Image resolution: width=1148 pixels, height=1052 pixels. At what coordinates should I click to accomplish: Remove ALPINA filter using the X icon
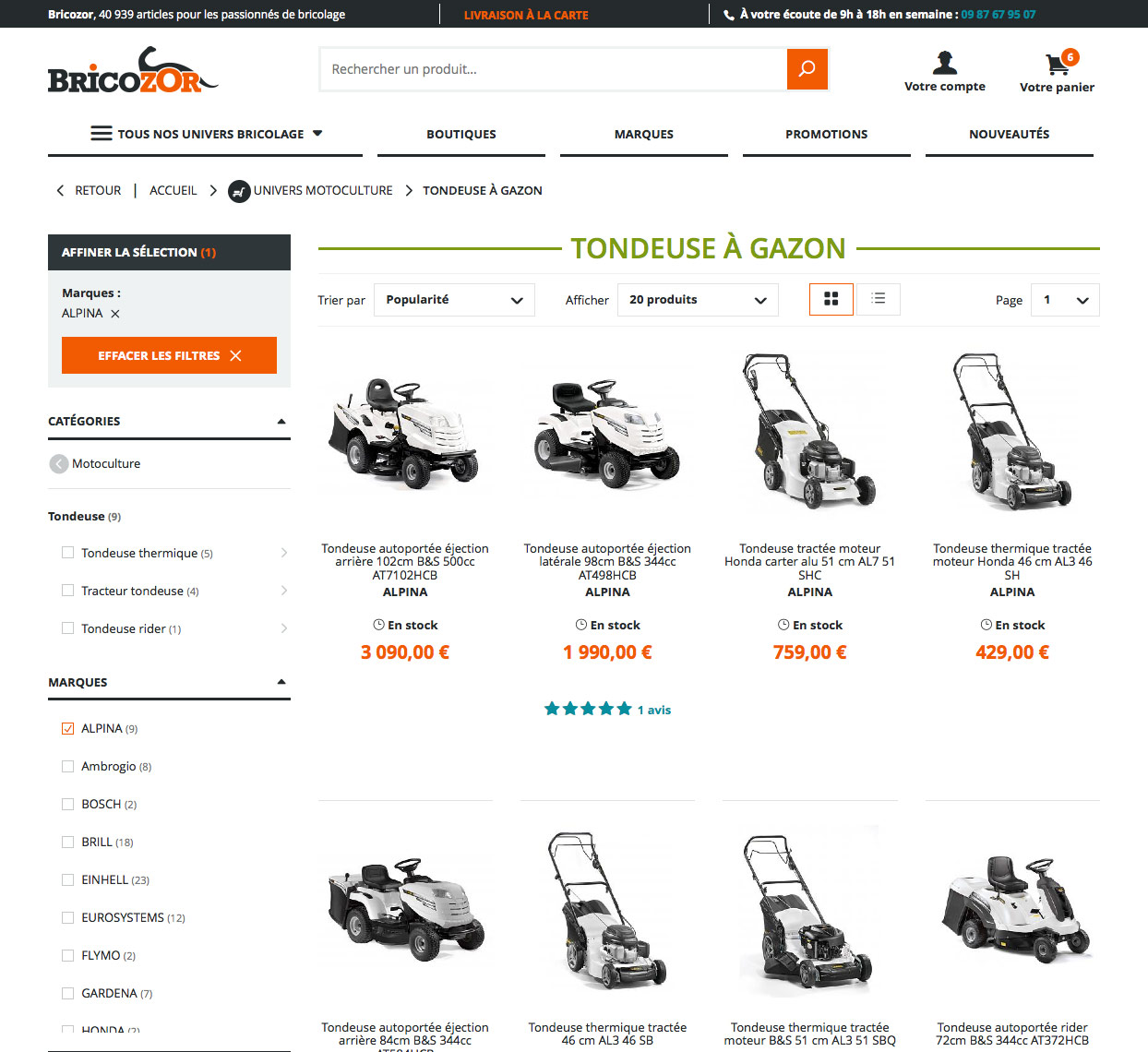115,314
